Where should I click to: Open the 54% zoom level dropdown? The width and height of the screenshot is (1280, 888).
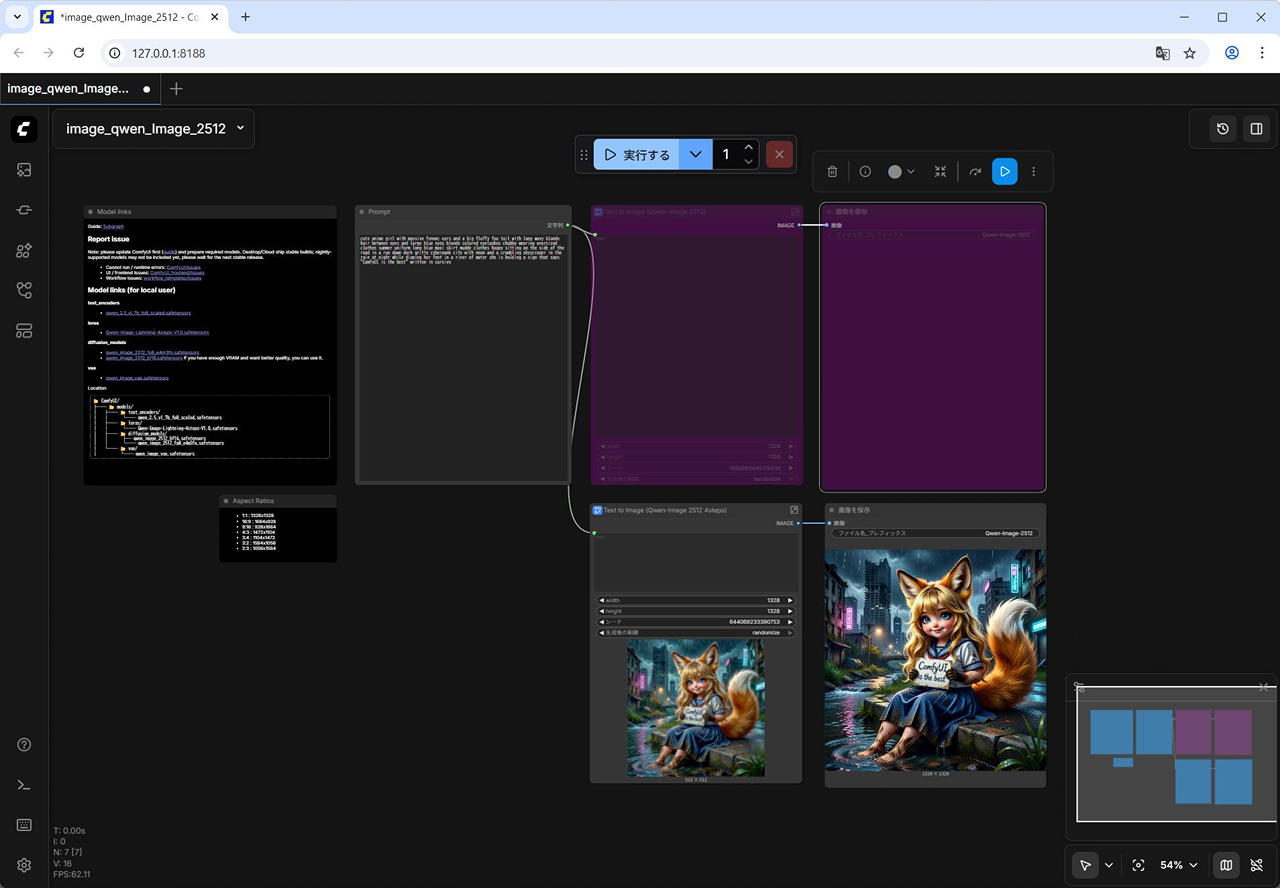click(x=1178, y=865)
